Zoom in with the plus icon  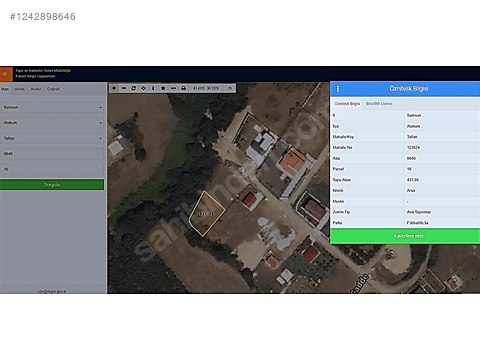click(x=114, y=88)
